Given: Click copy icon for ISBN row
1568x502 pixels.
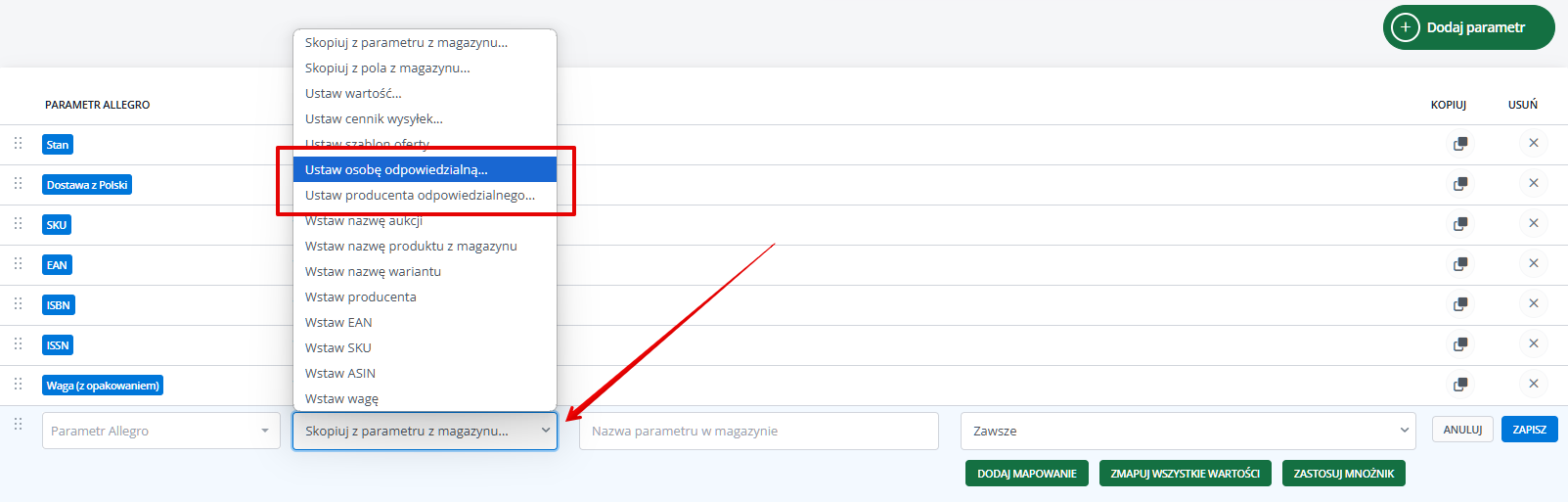Looking at the screenshot, I should click(x=1460, y=304).
